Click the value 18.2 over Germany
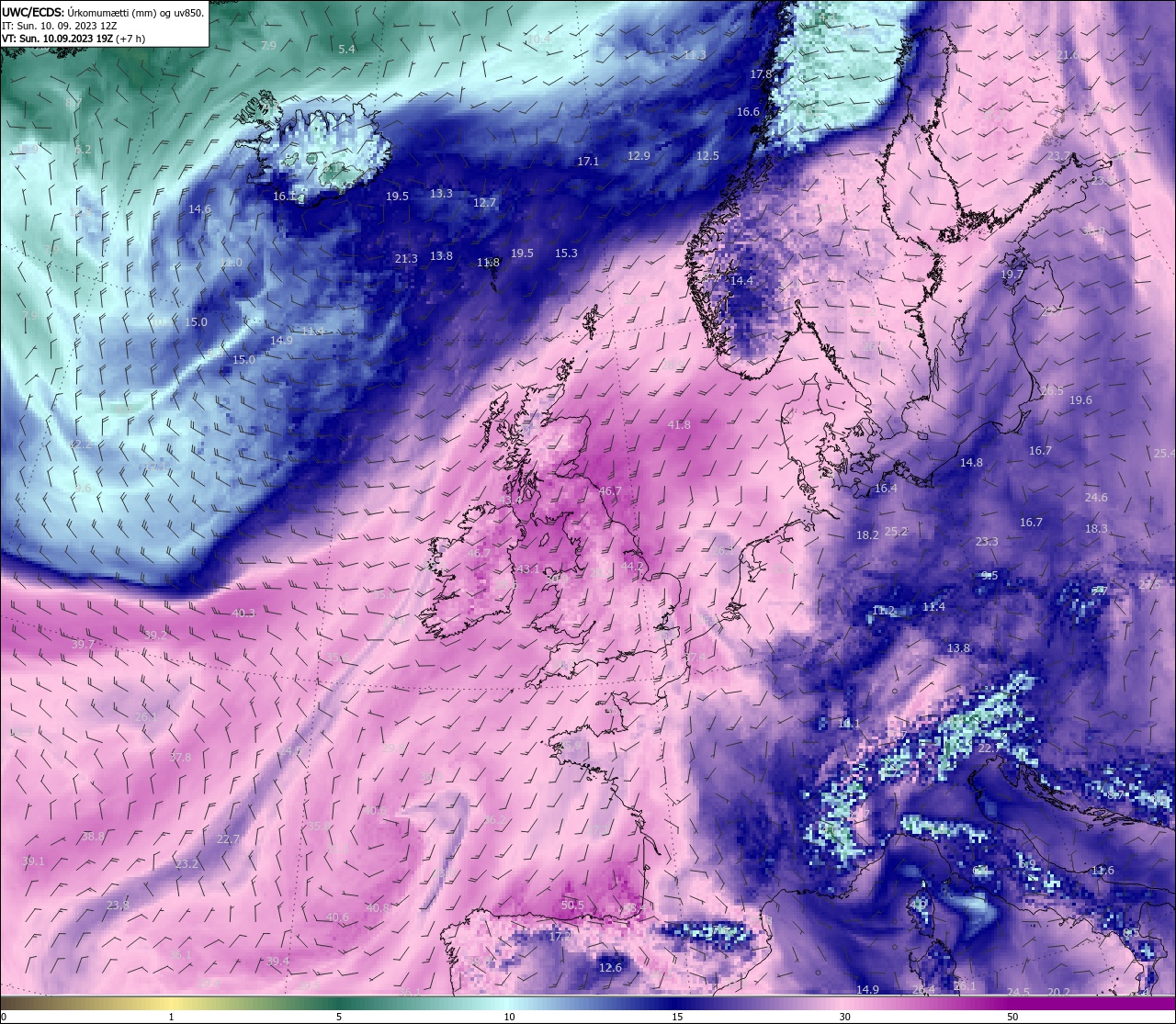 (x=867, y=535)
